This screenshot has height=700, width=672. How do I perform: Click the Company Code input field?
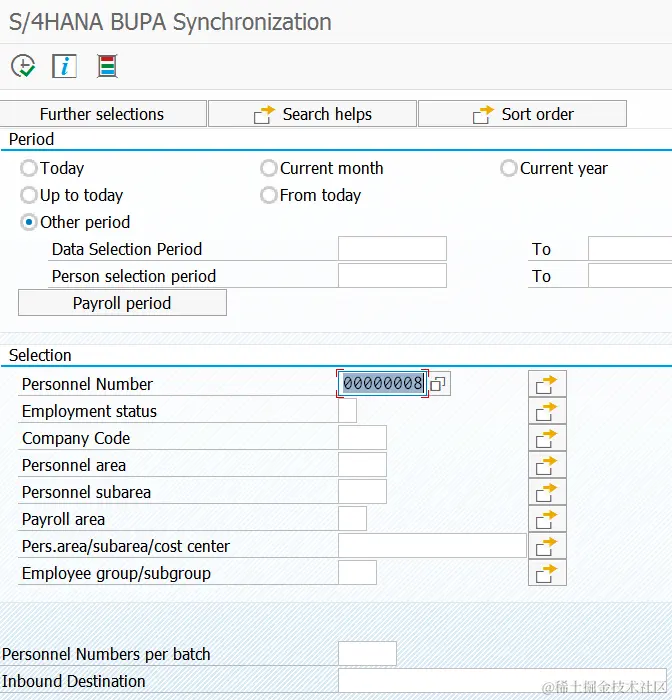(x=362, y=438)
